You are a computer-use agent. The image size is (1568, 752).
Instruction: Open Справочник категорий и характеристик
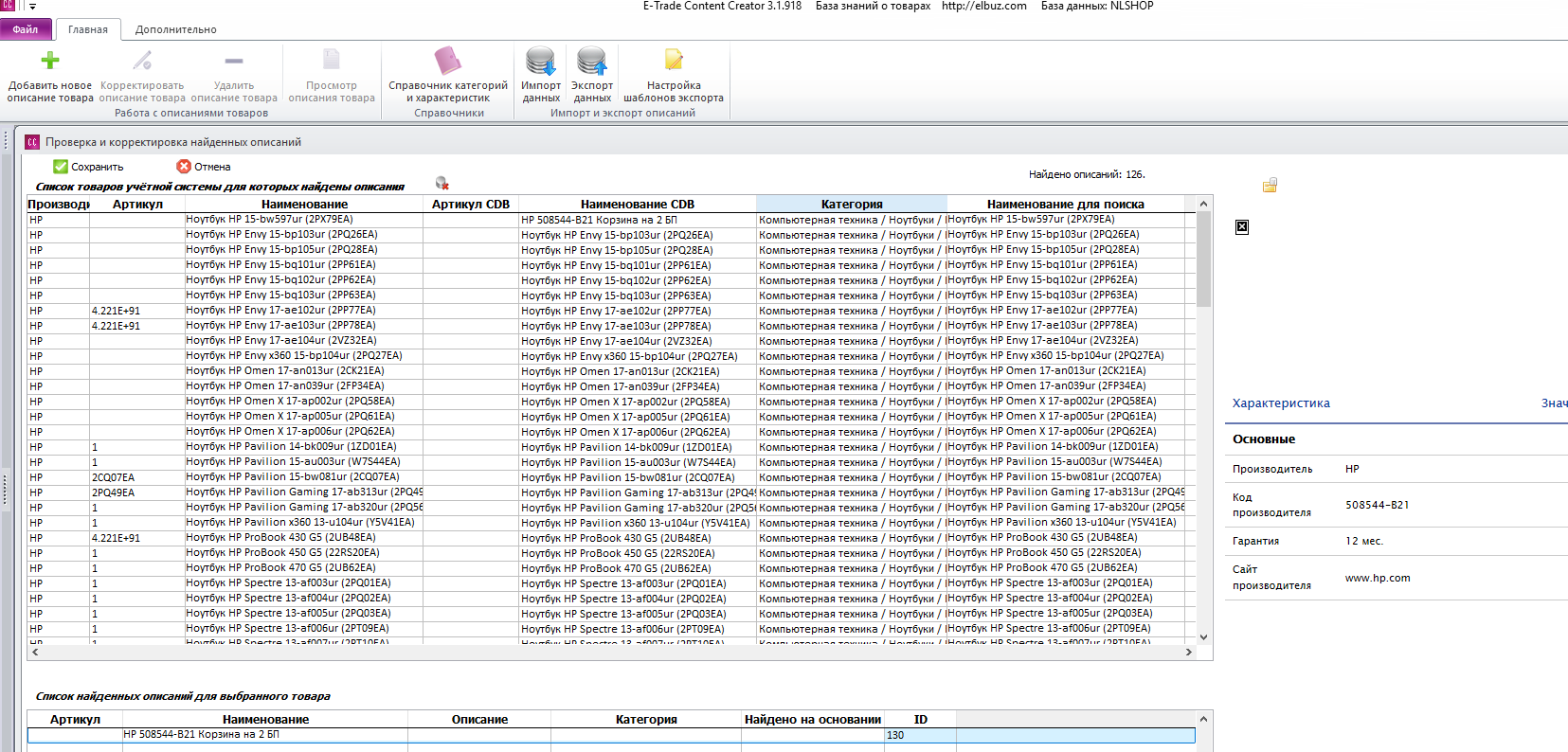[x=448, y=74]
